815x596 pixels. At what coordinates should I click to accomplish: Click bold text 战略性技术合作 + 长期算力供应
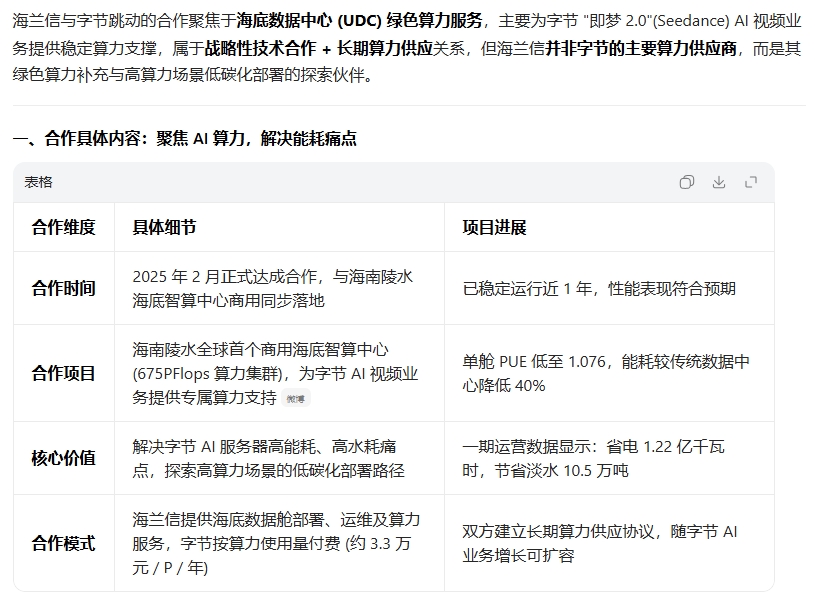[x=319, y=48]
